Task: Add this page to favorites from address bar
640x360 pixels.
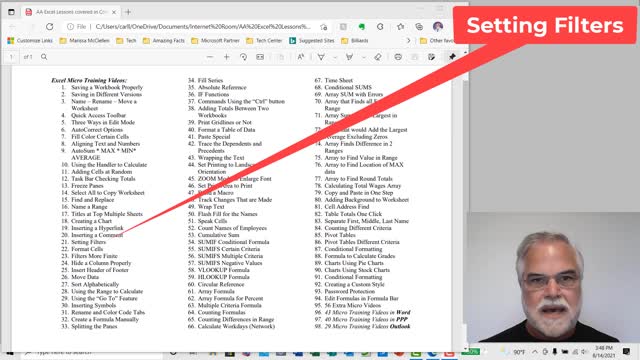Action: tap(324, 27)
